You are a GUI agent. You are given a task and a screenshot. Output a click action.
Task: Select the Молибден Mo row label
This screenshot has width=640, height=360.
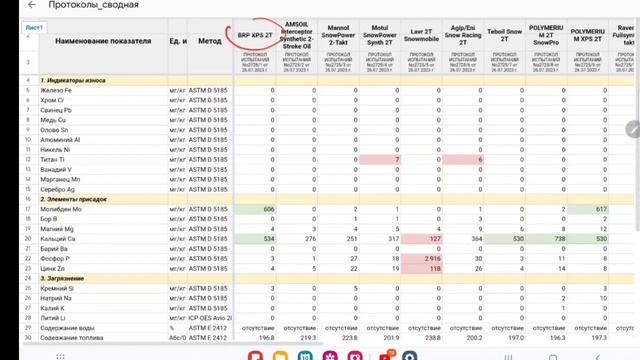point(61,209)
